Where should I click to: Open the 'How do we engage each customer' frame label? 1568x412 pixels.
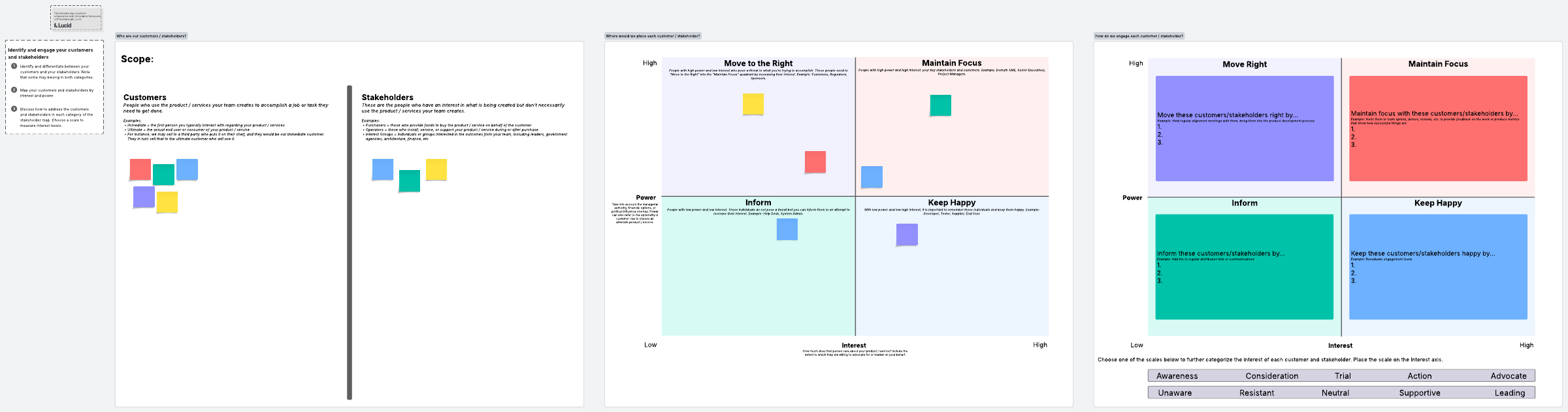point(1138,36)
